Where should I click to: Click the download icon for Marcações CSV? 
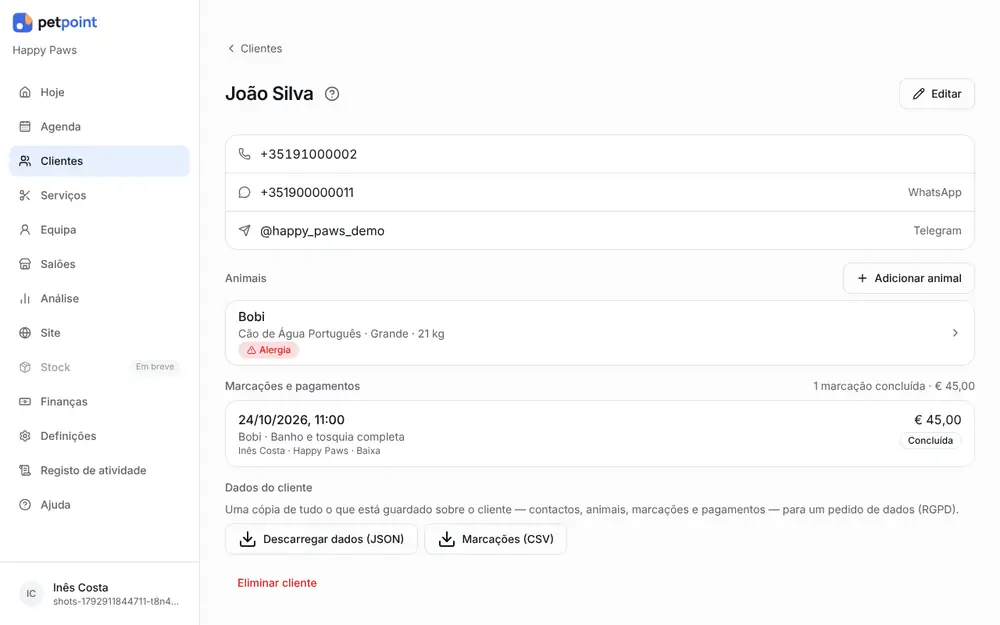pos(446,539)
